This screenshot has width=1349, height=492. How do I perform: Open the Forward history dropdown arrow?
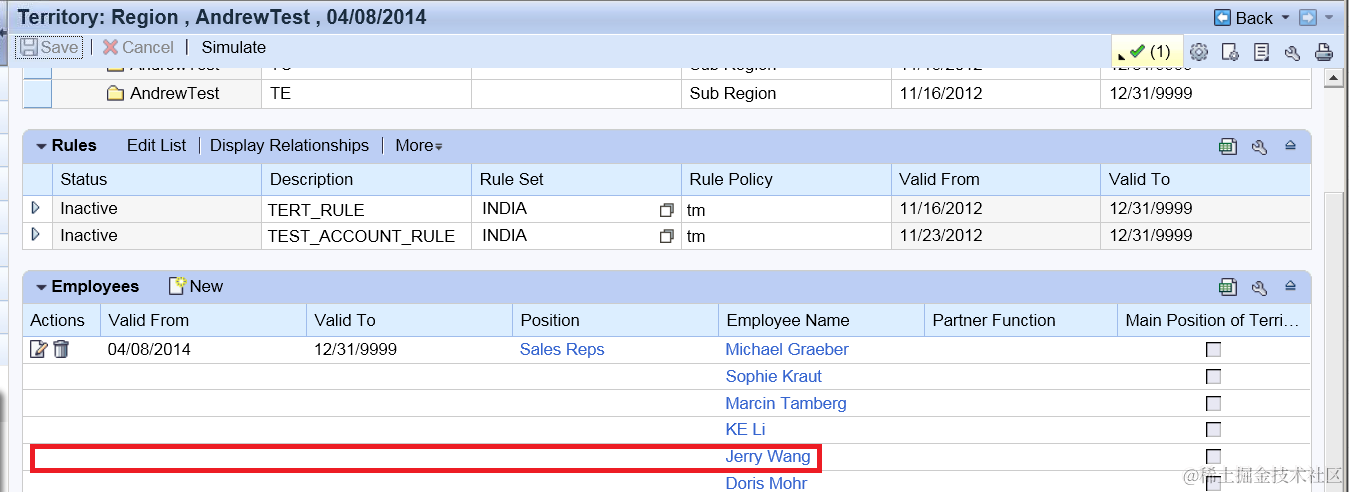click(1329, 18)
